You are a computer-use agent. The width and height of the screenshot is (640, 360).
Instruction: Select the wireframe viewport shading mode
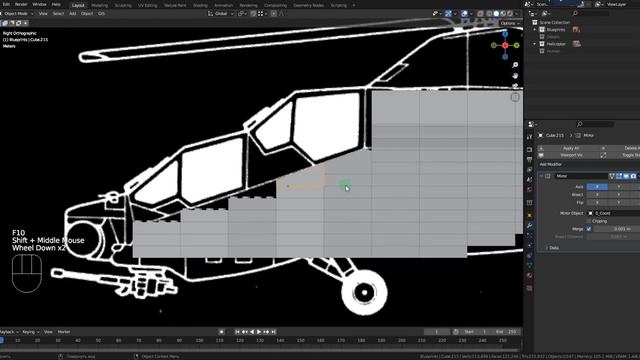[489, 13]
